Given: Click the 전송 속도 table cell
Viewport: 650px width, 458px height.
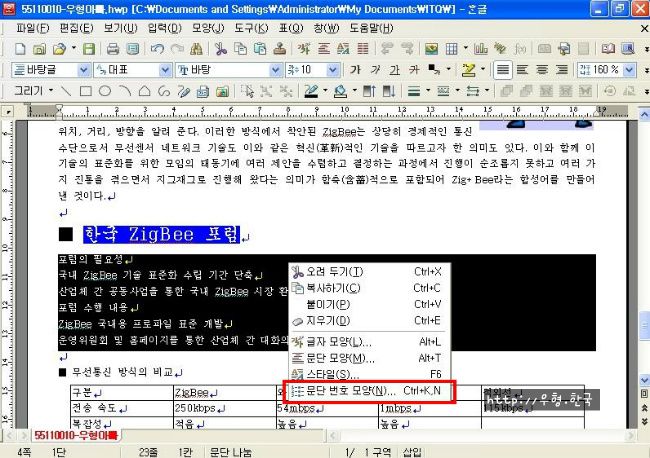Looking at the screenshot, I should click(x=122, y=408).
